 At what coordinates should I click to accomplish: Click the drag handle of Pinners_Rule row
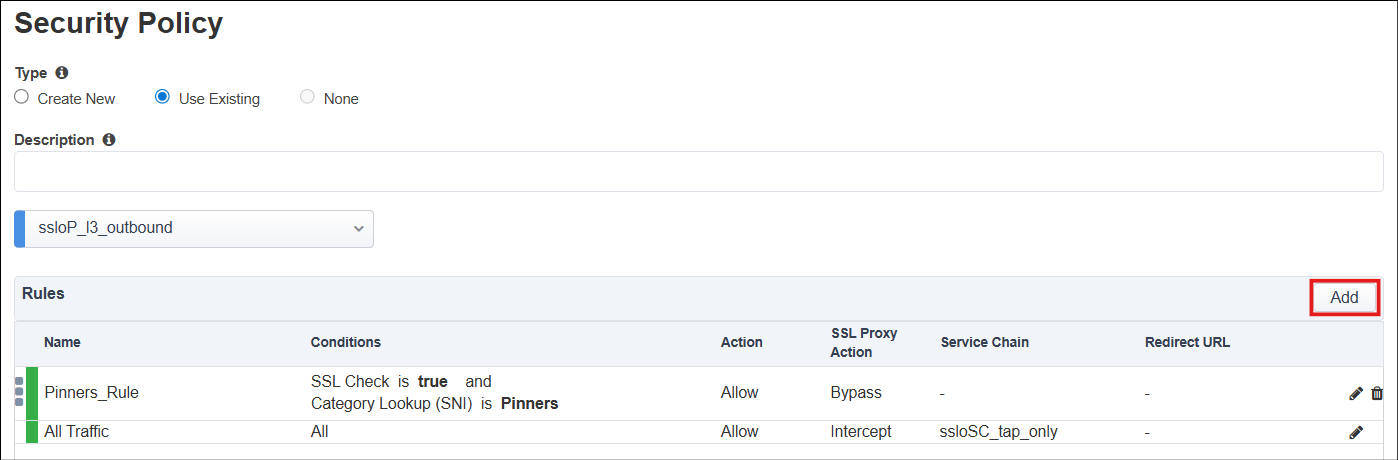click(x=19, y=392)
